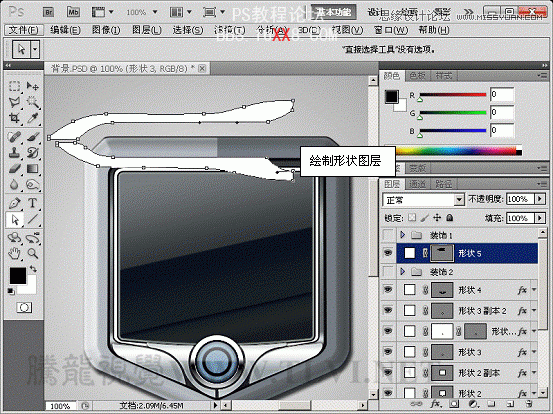Select the Line shape tool
The height and width of the screenshot is (414, 553).
[x=33, y=220]
